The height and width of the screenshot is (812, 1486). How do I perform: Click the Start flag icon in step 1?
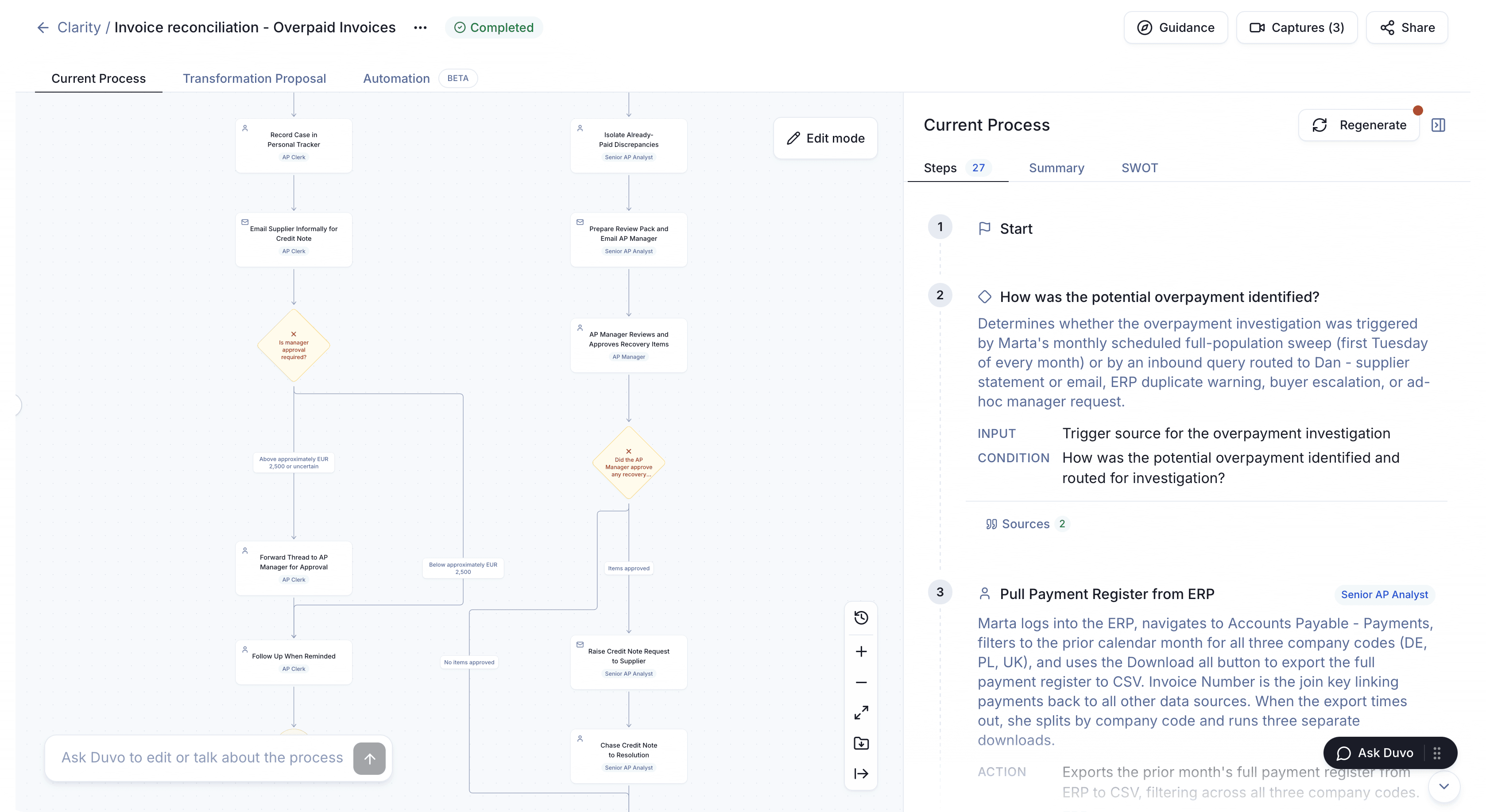tap(985, 229)
